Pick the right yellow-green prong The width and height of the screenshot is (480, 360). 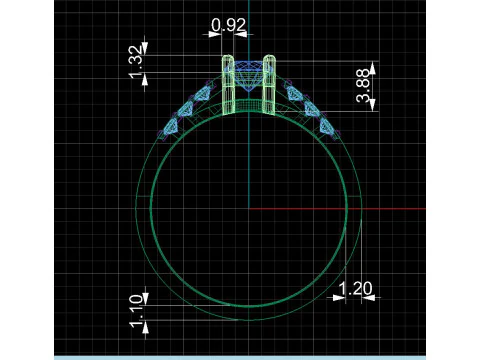[269, 85]
